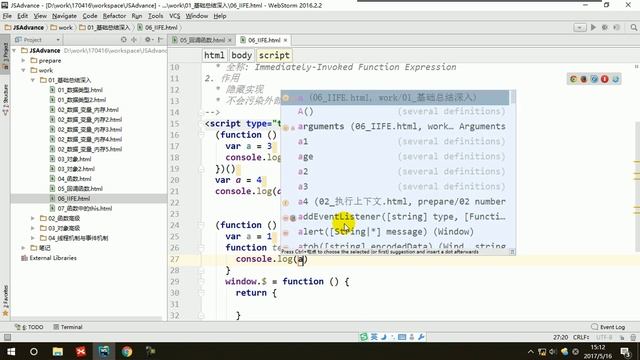Screen dimensions: 640x360
Task: Click the work breadcrumb in navigation bar
Action: pyautogui.click(x=62, y=27)
